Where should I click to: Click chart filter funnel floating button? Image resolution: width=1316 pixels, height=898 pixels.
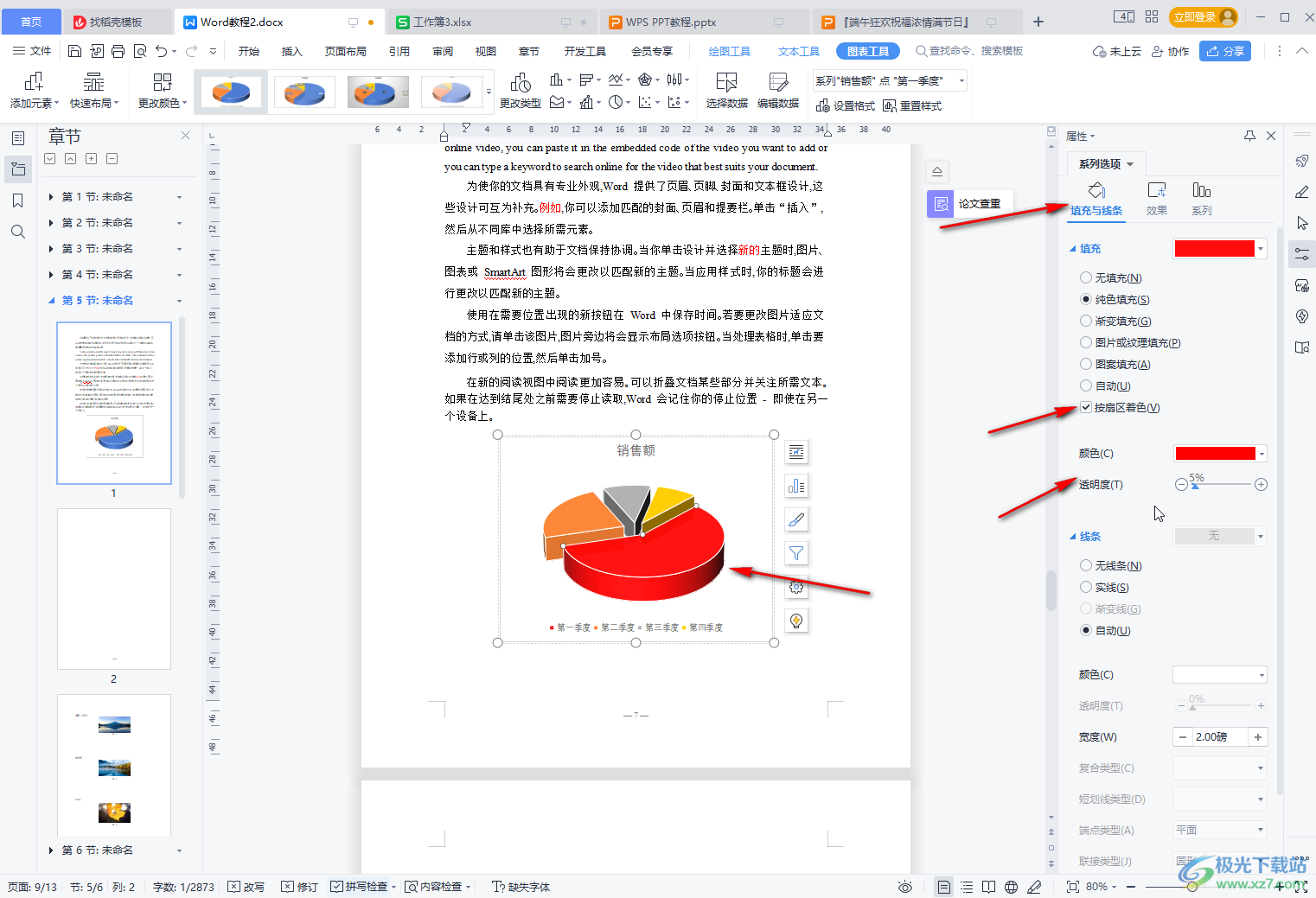pos(796,553)
